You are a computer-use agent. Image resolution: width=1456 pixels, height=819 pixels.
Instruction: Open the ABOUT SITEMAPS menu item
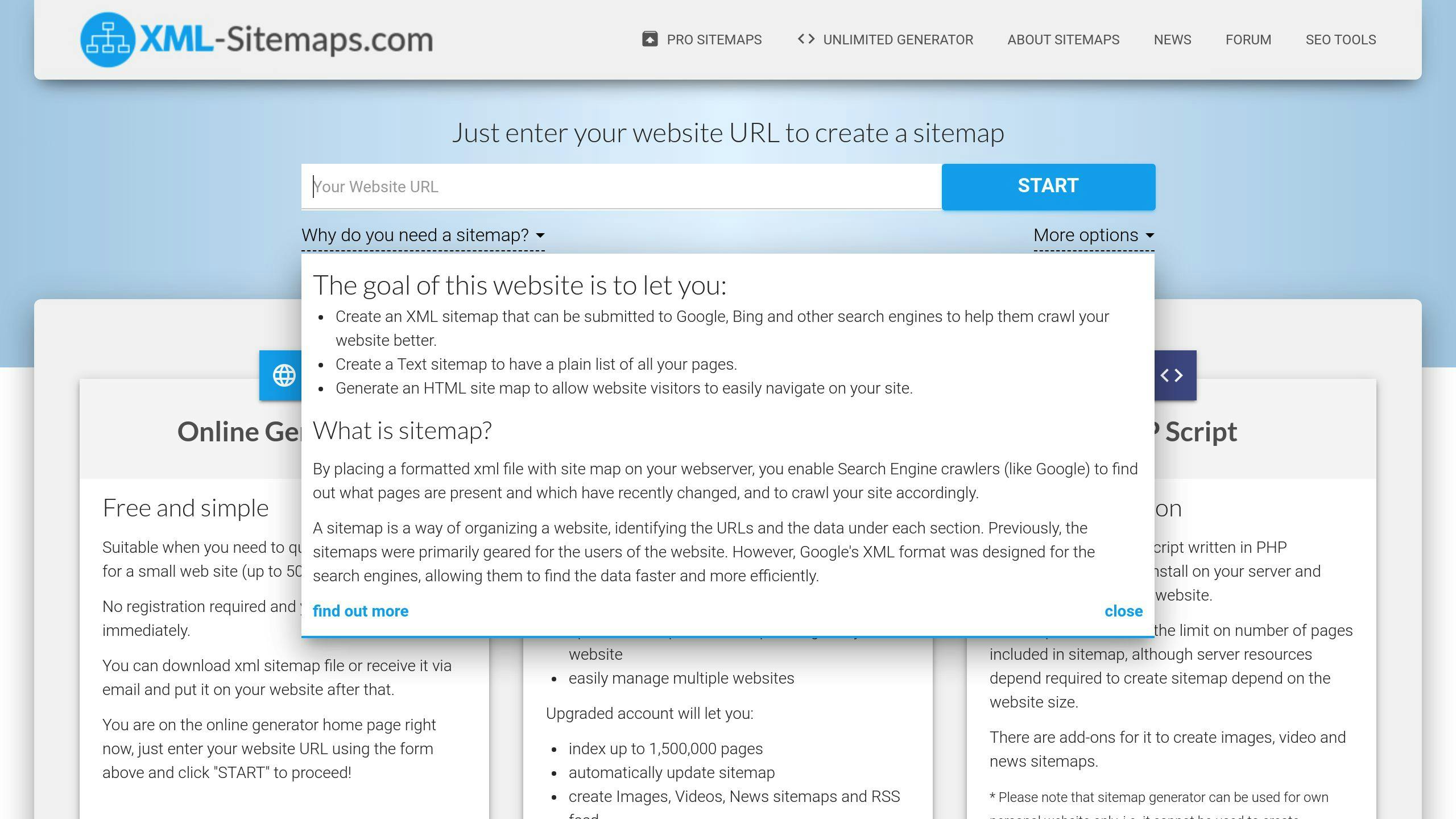[1063, 40]
